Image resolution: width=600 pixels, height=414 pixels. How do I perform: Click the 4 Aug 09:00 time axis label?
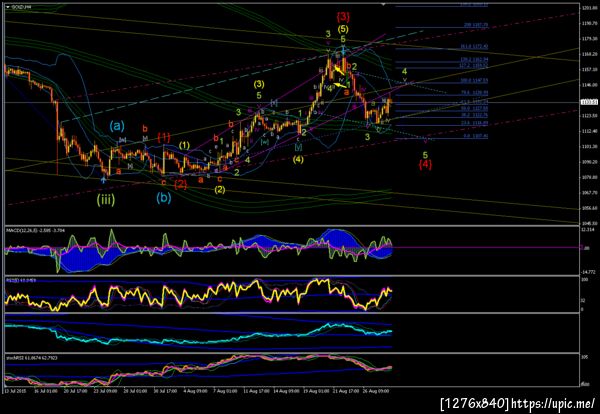click(x=196, y=391)
